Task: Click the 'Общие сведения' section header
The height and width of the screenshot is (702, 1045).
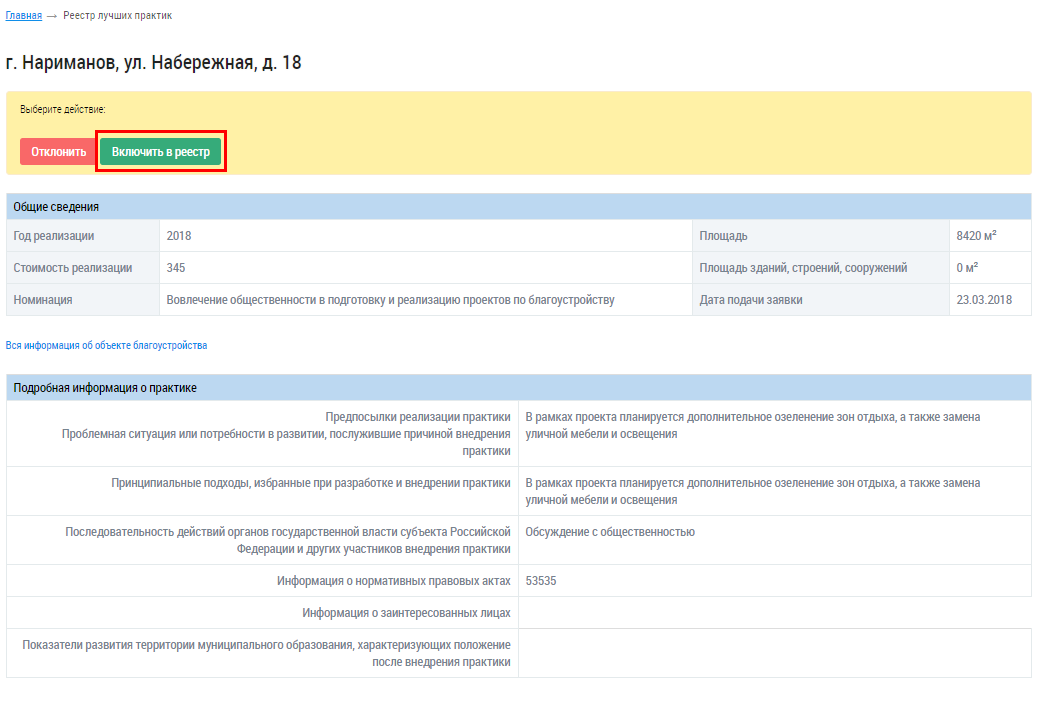Action: point(56,207)
